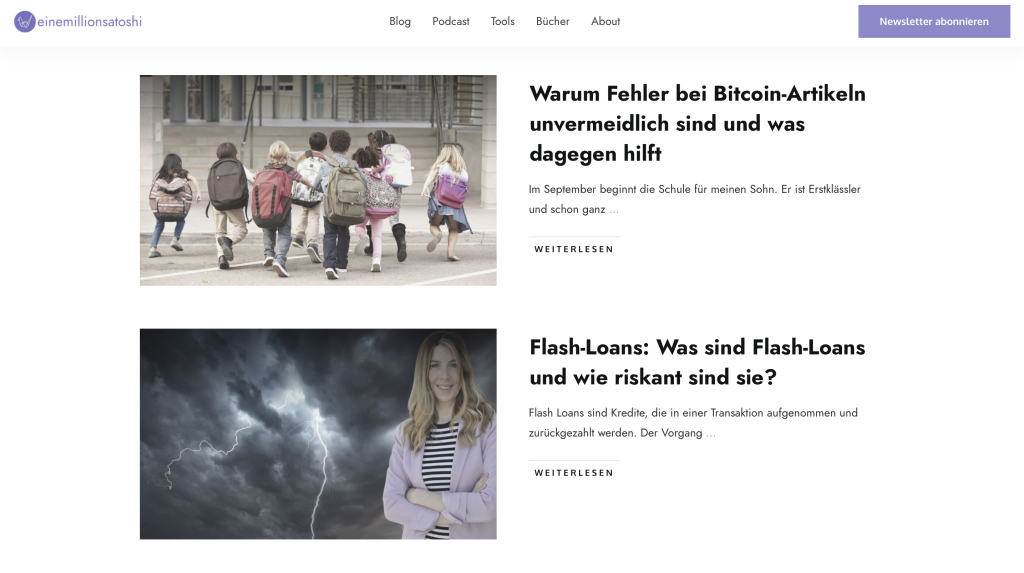Image resolution: width=1024 pixels, height=573 pixels.
Task: Open headline 'Flash-Loans: Was sind Flash-Loans'
Action: [x=697, y=362]
